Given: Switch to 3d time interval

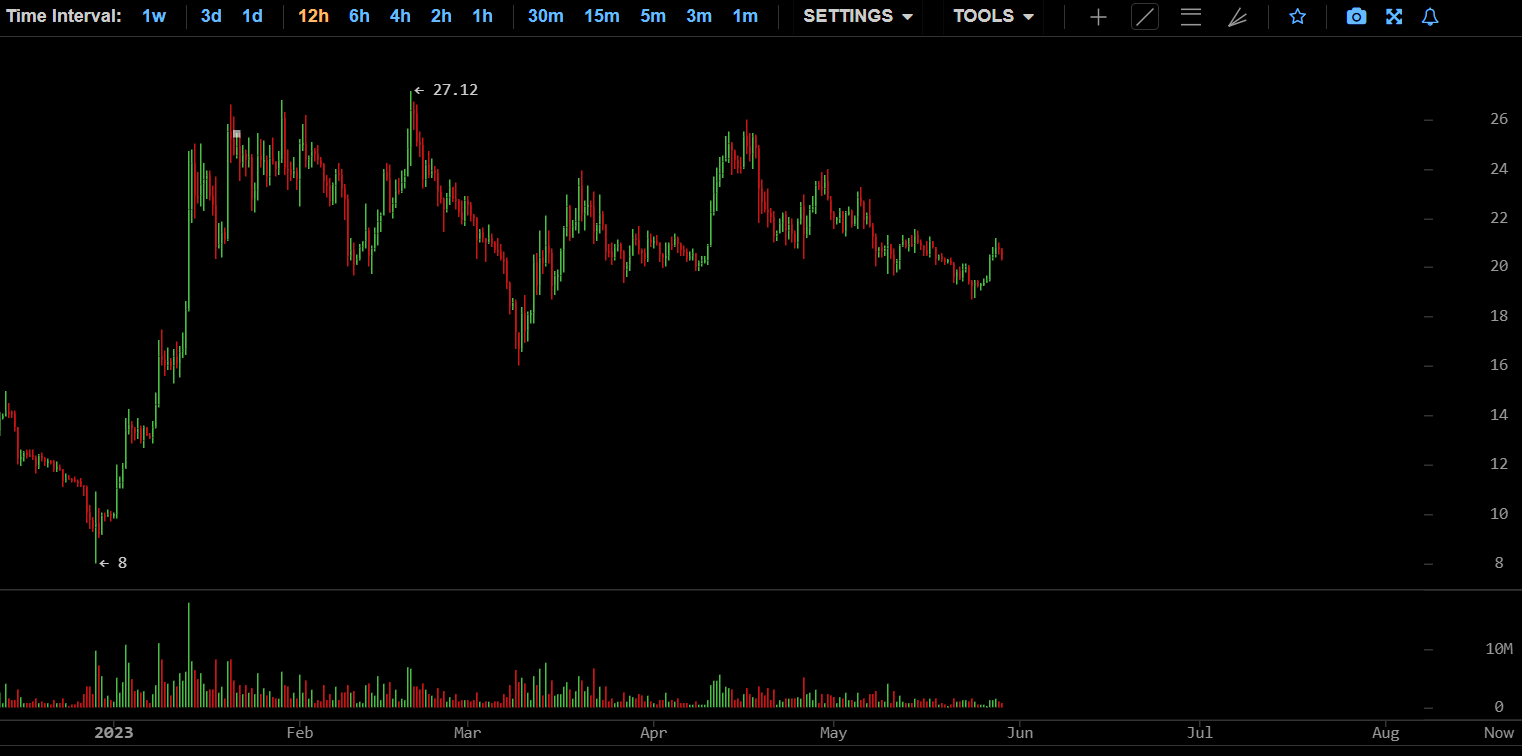Looking at the screenshot, I should tap(211, 16).
